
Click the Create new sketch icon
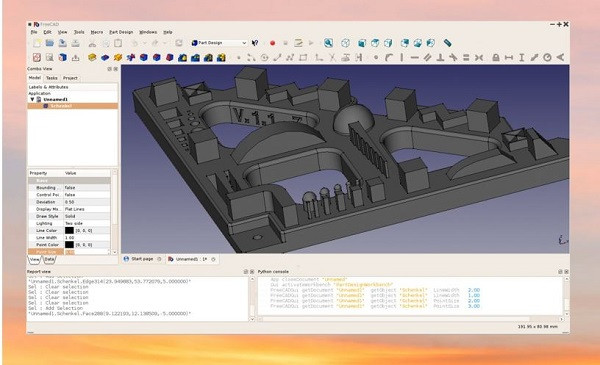(x=37, y=57)
